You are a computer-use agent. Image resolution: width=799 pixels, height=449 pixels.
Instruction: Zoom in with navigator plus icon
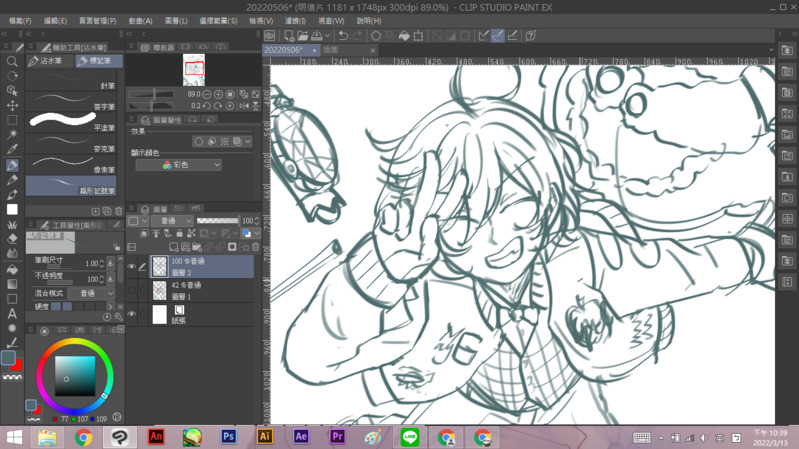219,94
